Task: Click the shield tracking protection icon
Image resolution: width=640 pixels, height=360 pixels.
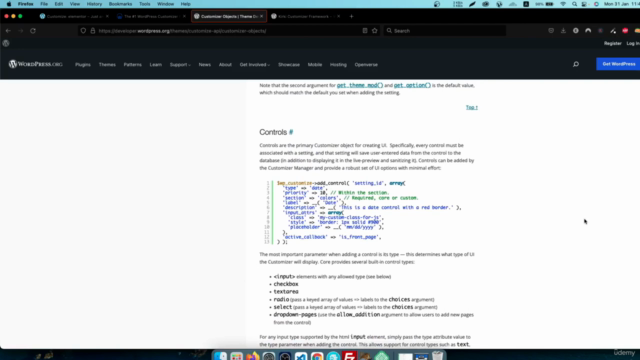Action: [83, 31]
